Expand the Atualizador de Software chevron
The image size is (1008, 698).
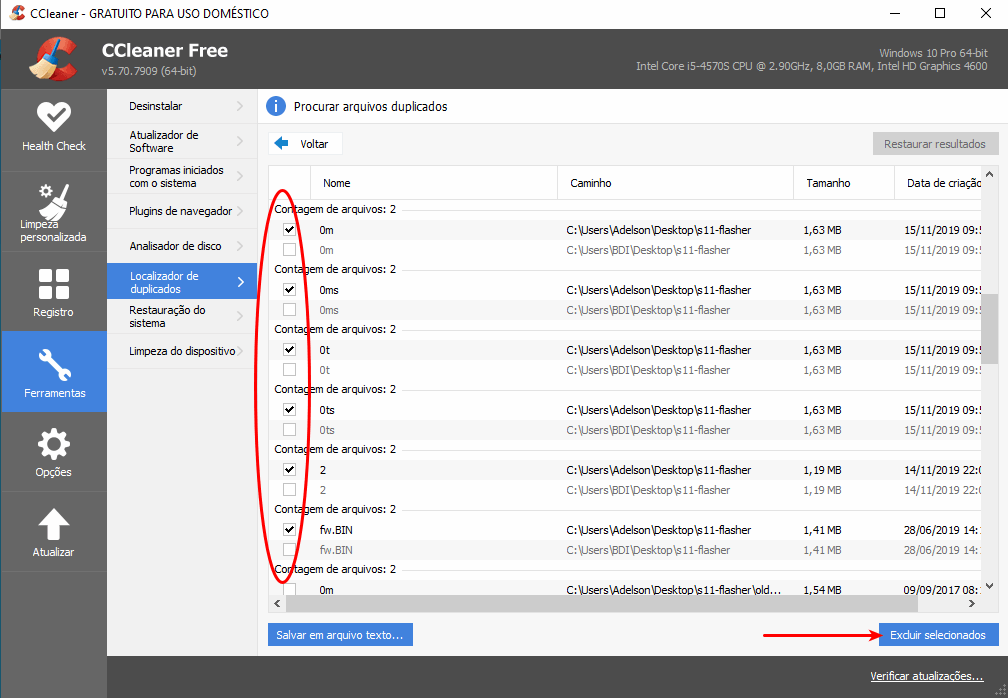click(x=240, y=141)
